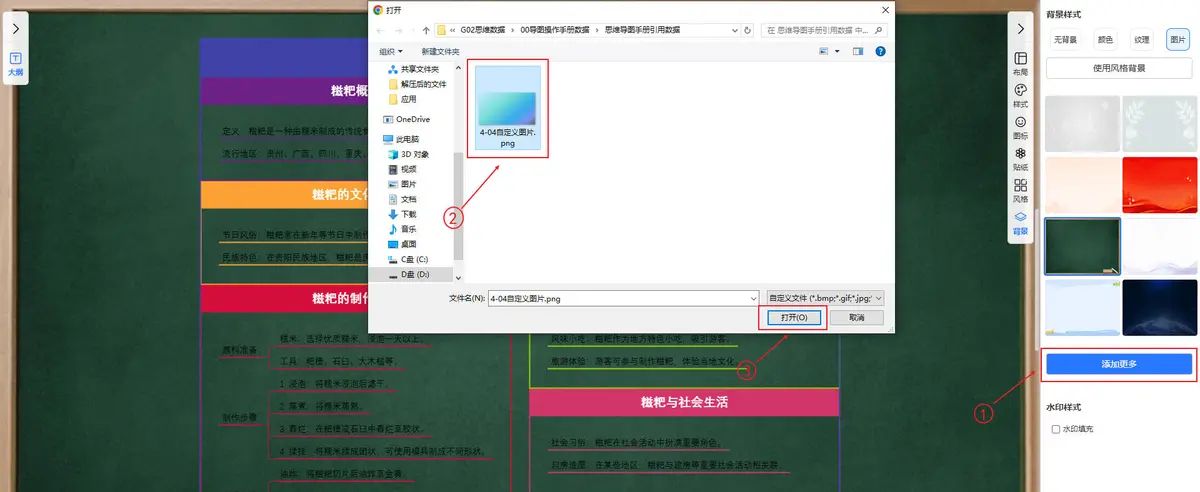Open 下载 downloads folder in tree
The height and width of the screenshot is (492, 1200).
click(402, 214)
